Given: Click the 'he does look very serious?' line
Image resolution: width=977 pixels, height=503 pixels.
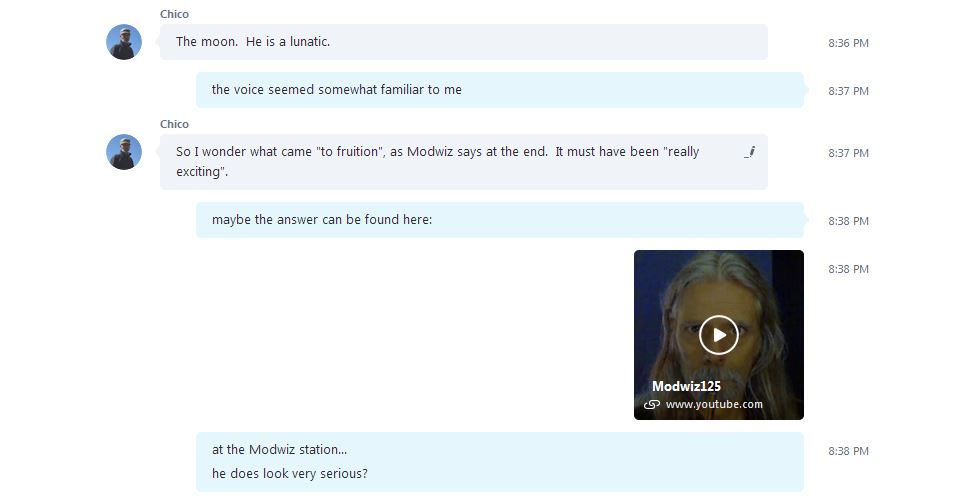Looking at the screenshot, I should [x=290, y=474].
